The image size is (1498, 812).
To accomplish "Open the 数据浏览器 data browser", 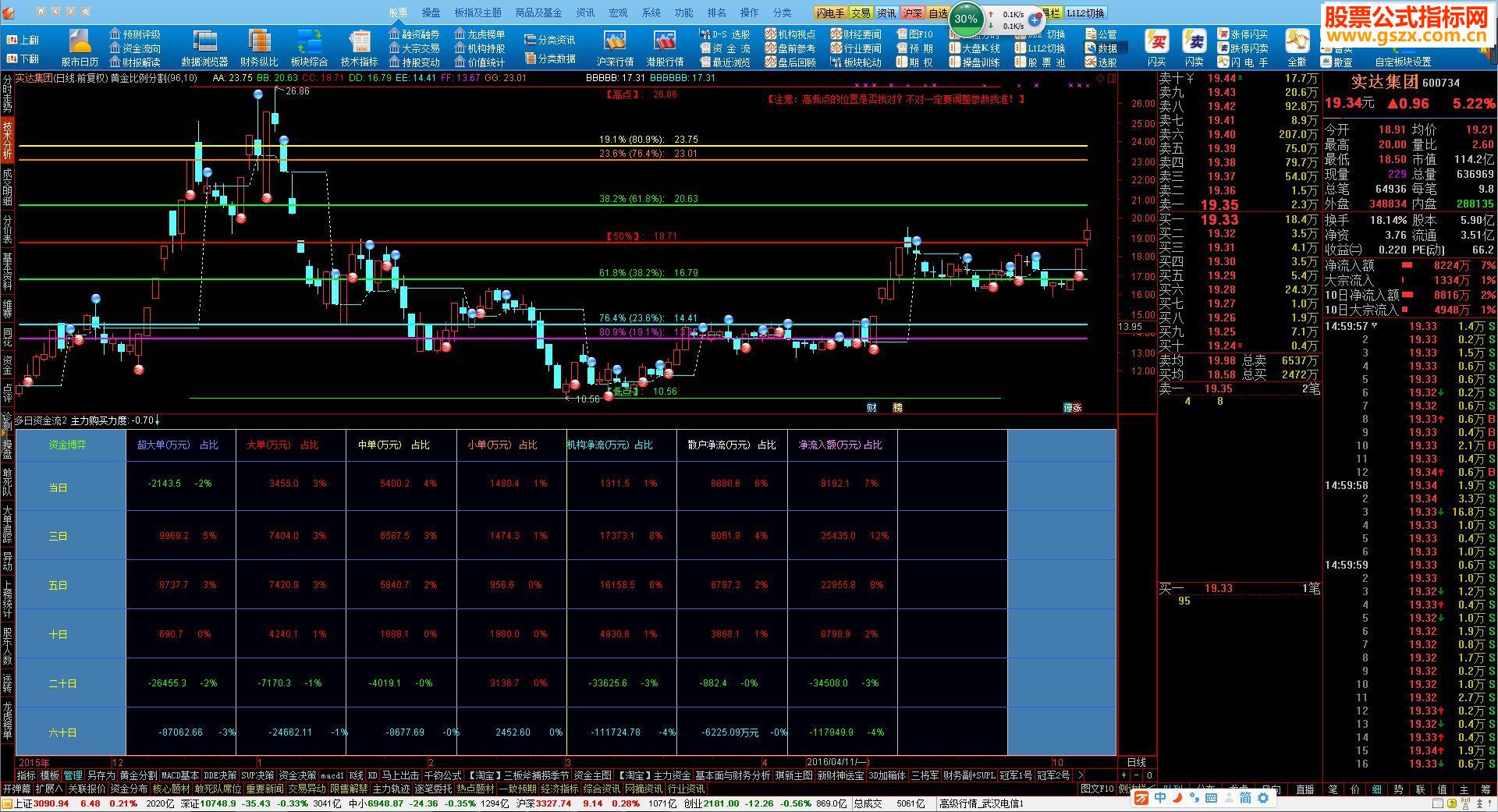I will tap(205, 48).
